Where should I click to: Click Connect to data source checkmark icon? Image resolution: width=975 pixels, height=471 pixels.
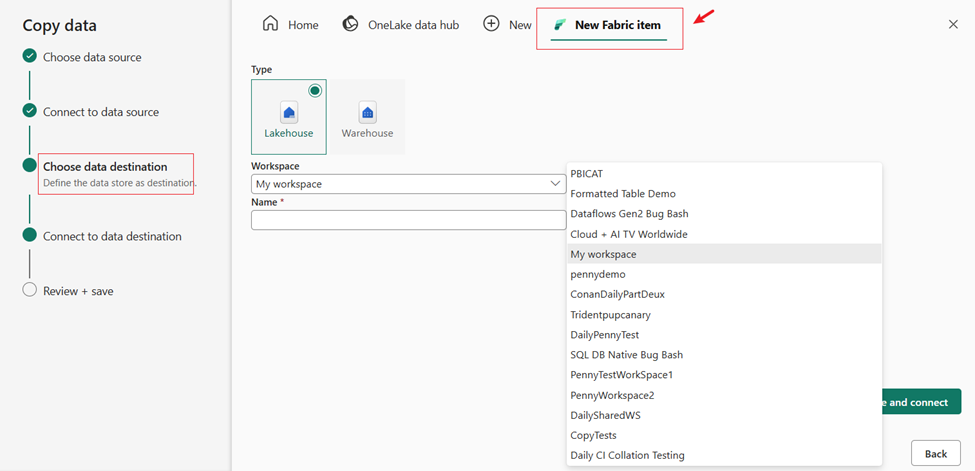[x=29, y=111]
